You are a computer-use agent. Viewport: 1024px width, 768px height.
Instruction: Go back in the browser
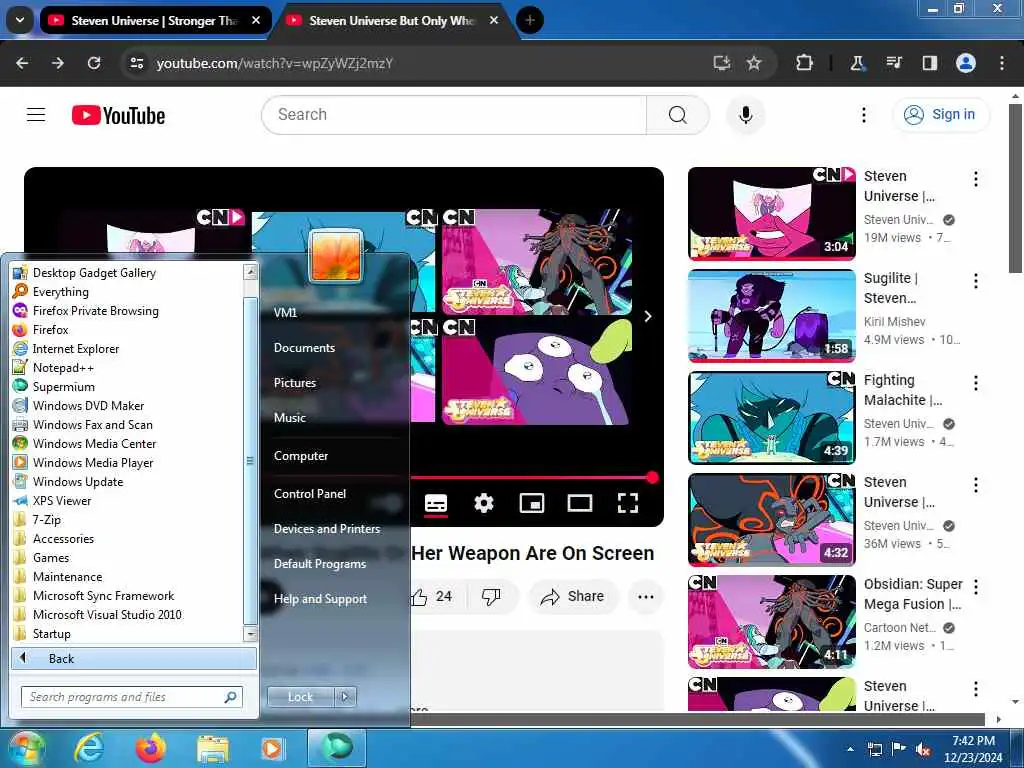22,63
